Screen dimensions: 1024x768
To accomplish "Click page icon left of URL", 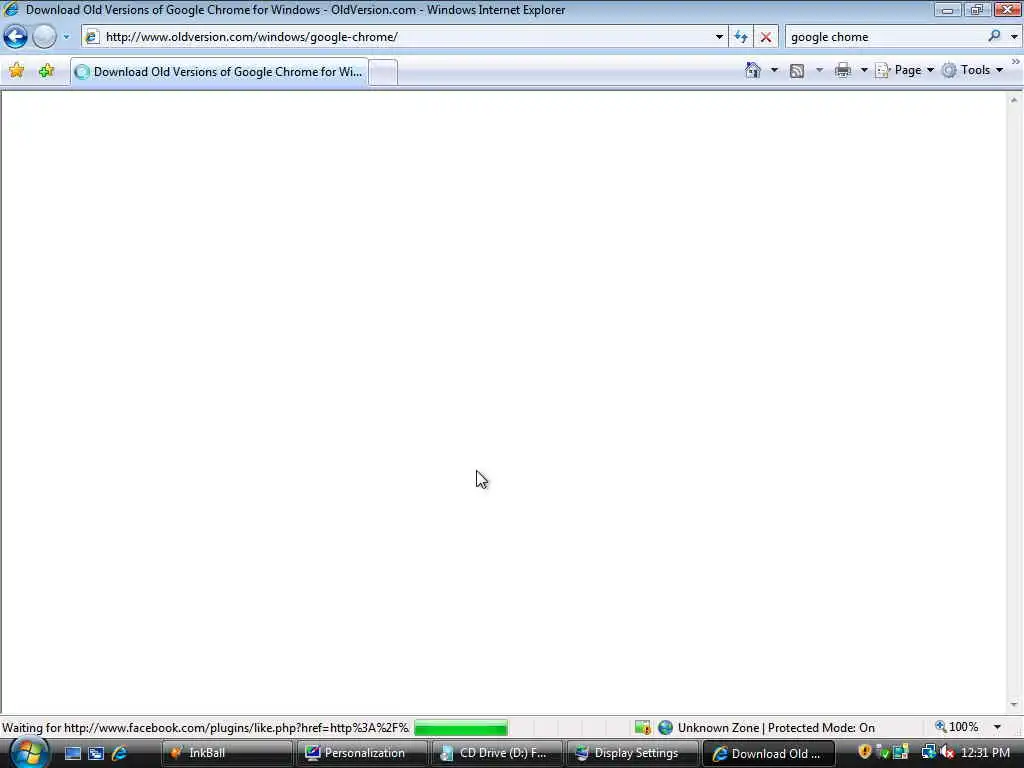I will point(92,37).
